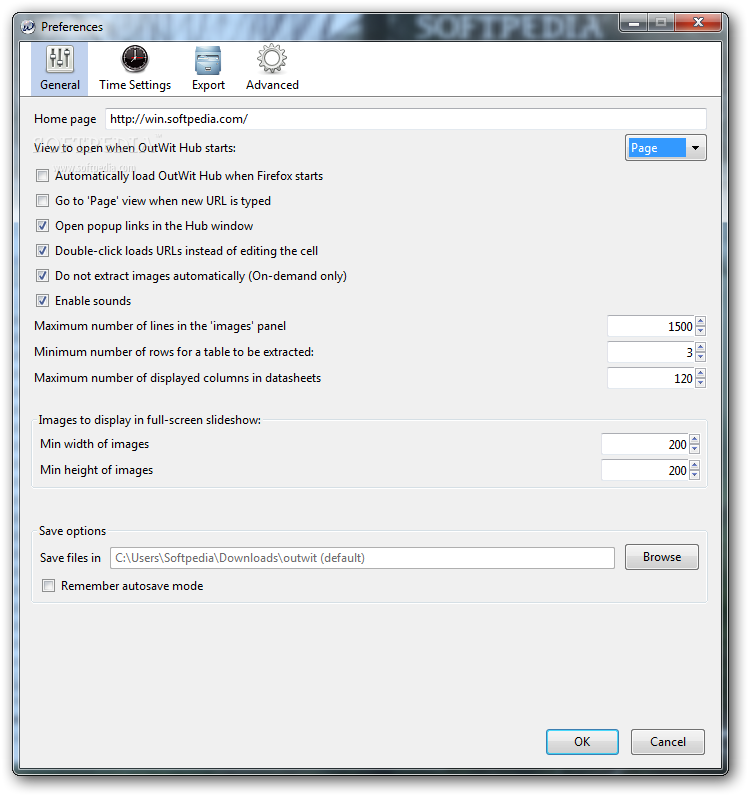
Task: Increase the images panel max lines value
Action: (701, 321)
